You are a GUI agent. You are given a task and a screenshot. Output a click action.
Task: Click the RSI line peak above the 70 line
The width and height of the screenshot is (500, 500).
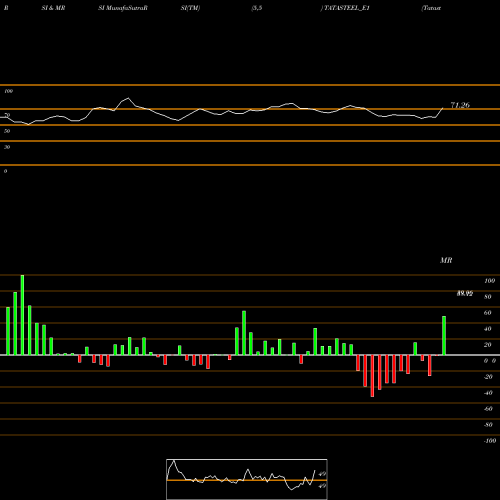pyautogui.click(x=128, y=98)
